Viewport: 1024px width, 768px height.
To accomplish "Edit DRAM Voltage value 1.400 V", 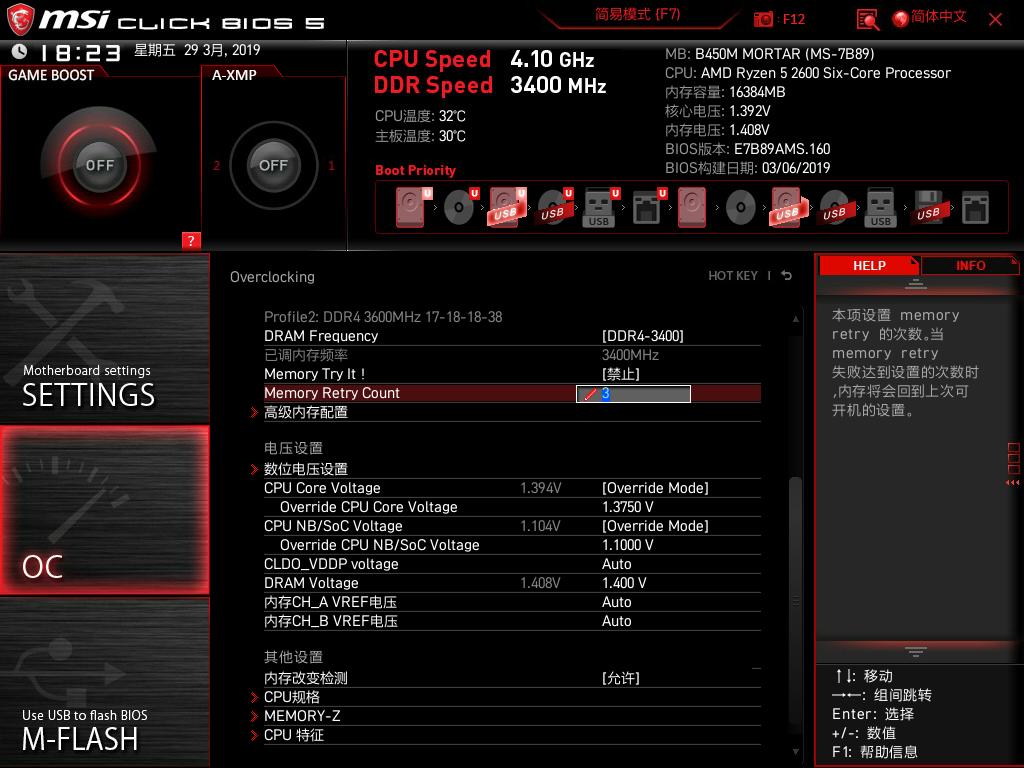I will point(624,583).
